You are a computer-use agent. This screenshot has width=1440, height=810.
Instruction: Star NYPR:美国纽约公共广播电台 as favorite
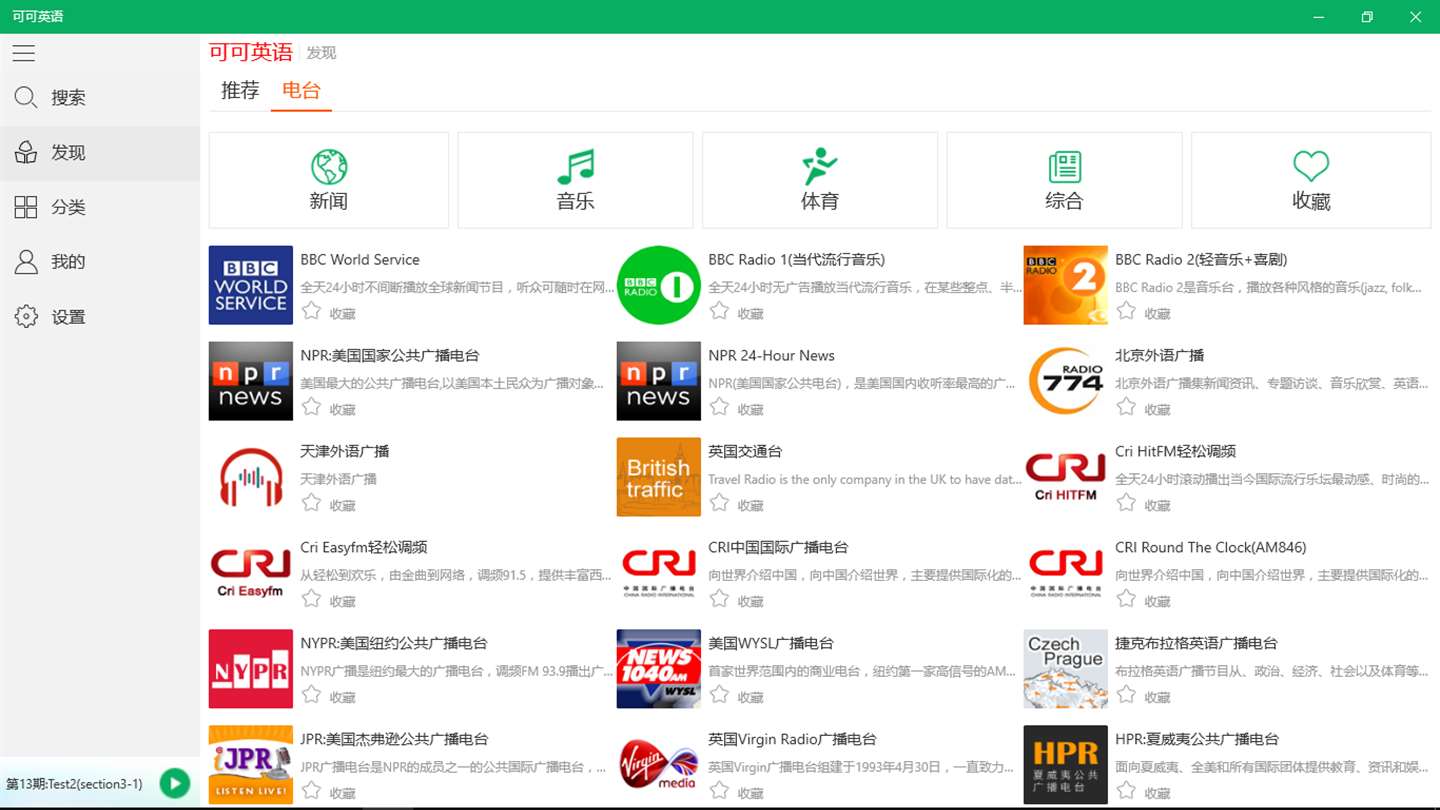tap(312, 695)
